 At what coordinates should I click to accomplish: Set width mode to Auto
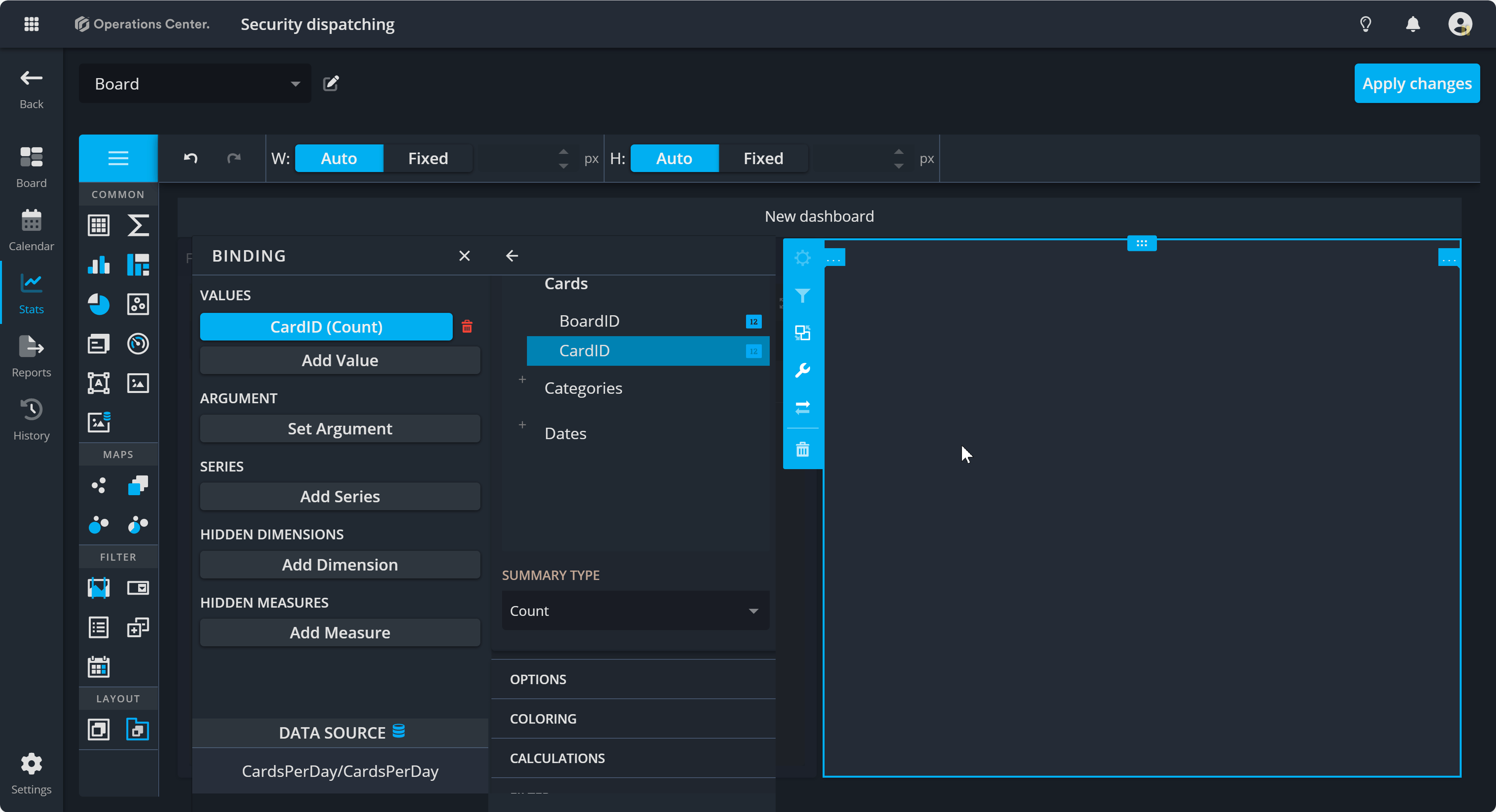click(339, 158)
